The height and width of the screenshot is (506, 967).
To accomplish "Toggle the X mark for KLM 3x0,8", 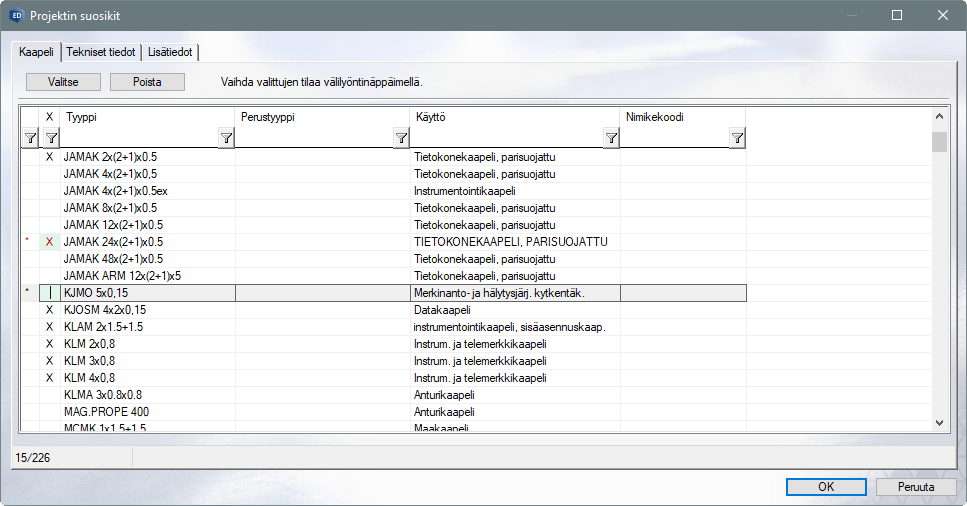I will click(49, 361).
